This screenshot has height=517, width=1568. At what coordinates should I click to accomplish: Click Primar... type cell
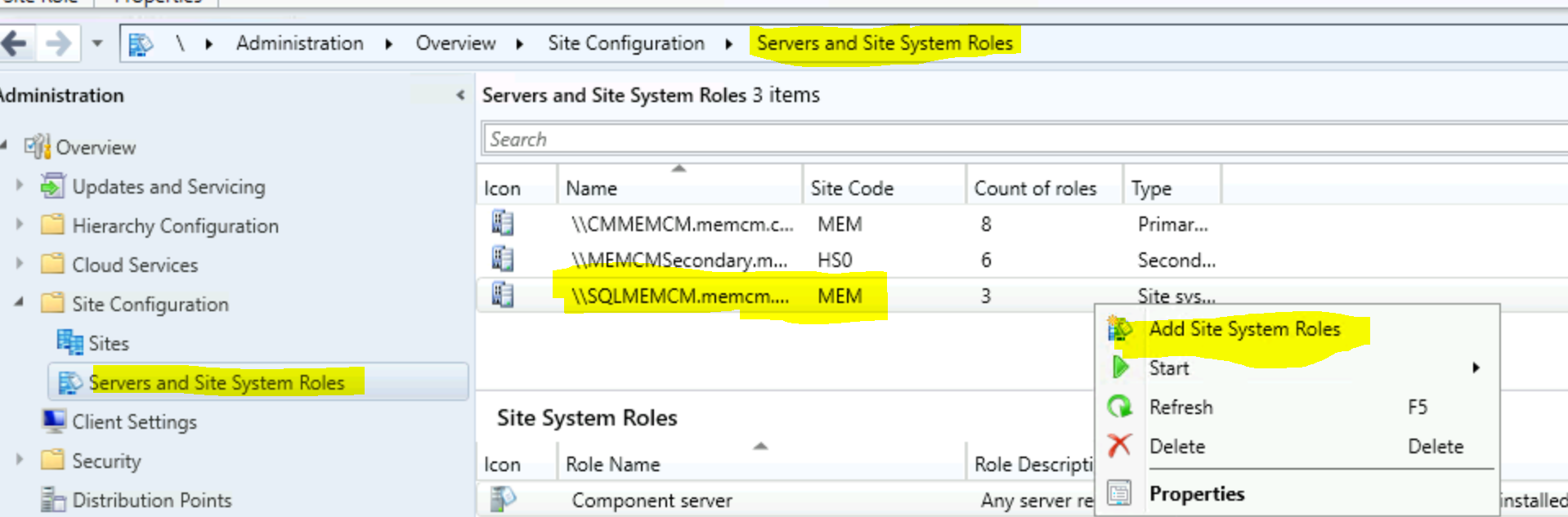[1172, 224]
